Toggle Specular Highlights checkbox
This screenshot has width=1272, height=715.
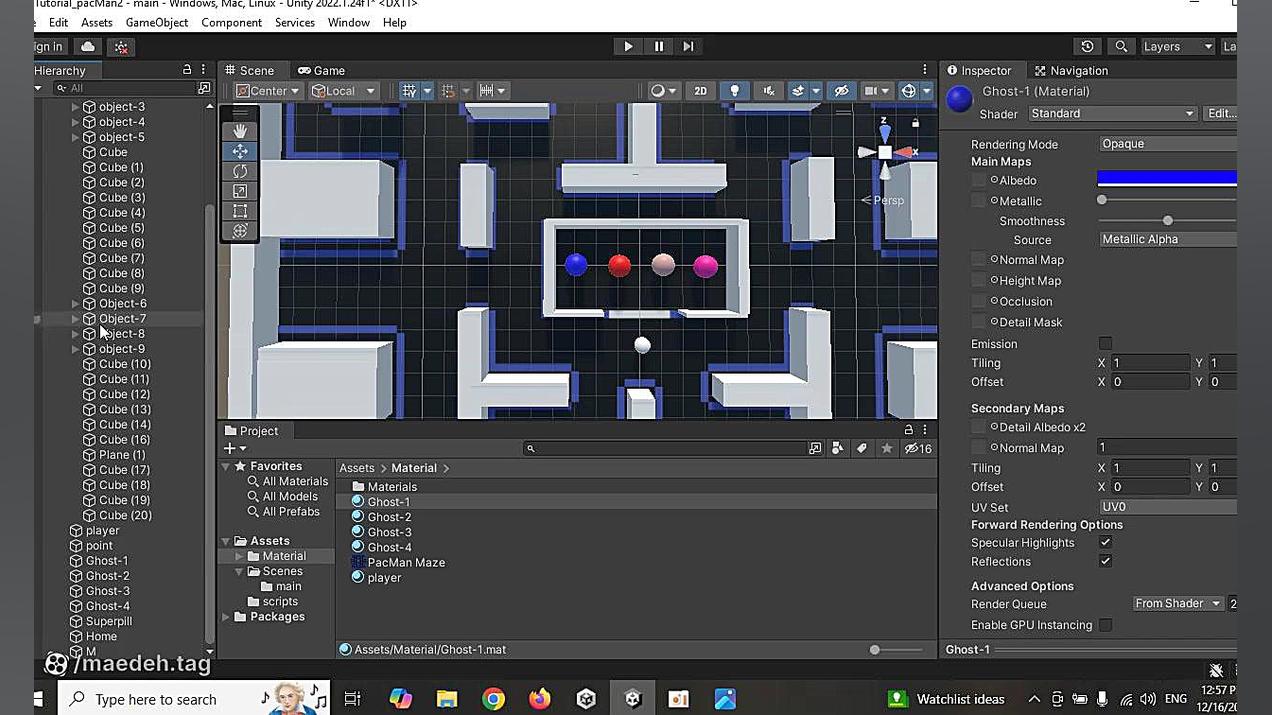1105,543
